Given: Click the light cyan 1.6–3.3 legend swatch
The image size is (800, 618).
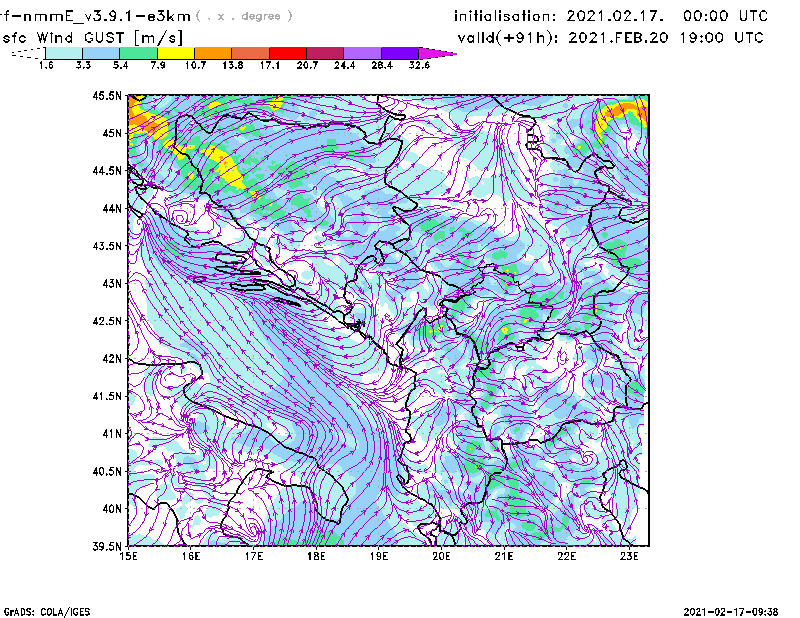Looking at the screenshot, I should 64,53.
